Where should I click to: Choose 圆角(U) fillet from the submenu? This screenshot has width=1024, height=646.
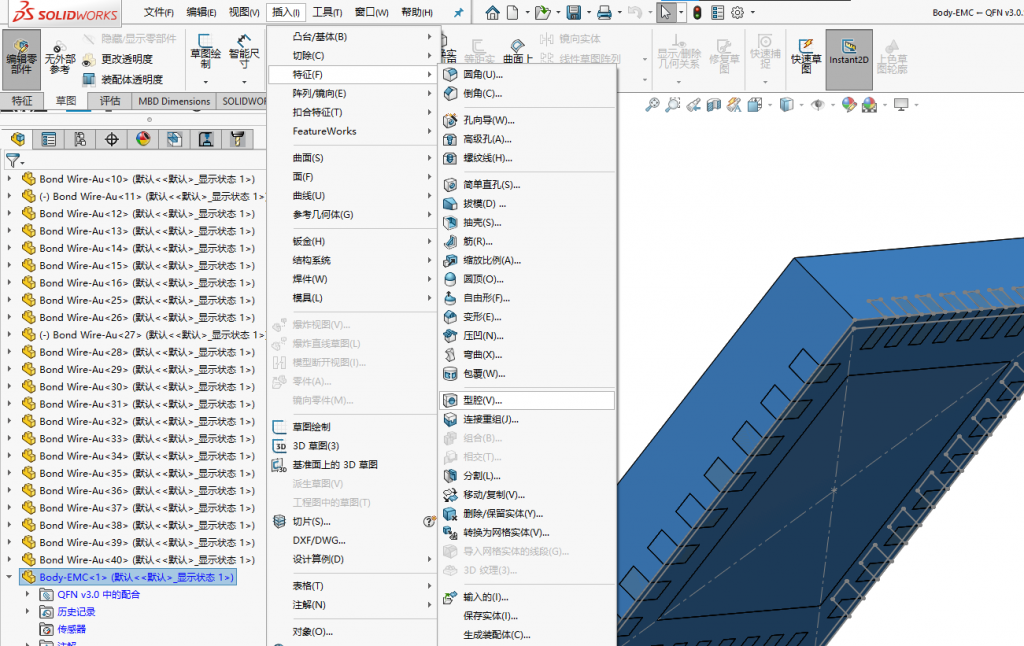pyautogui.click(x=528, y=74)
